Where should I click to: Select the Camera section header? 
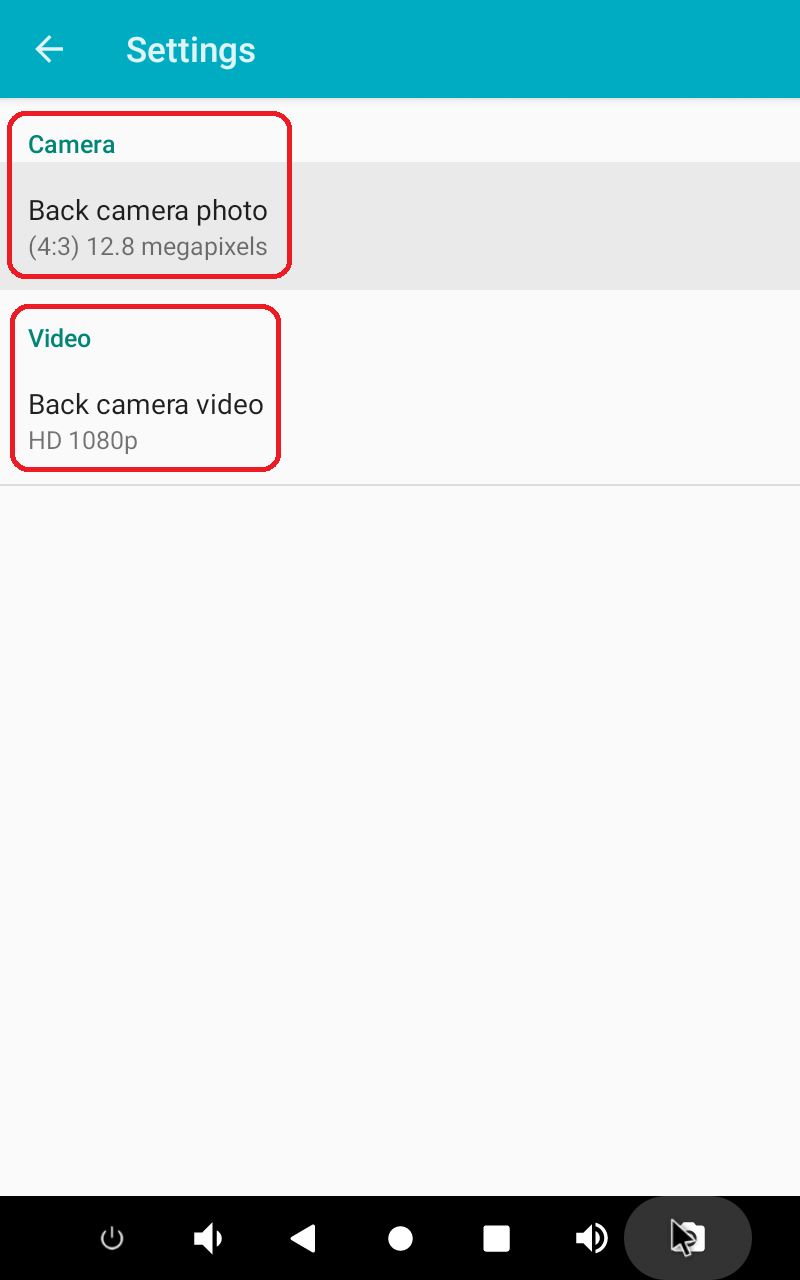pyautogui.click(x=71, y=144)
